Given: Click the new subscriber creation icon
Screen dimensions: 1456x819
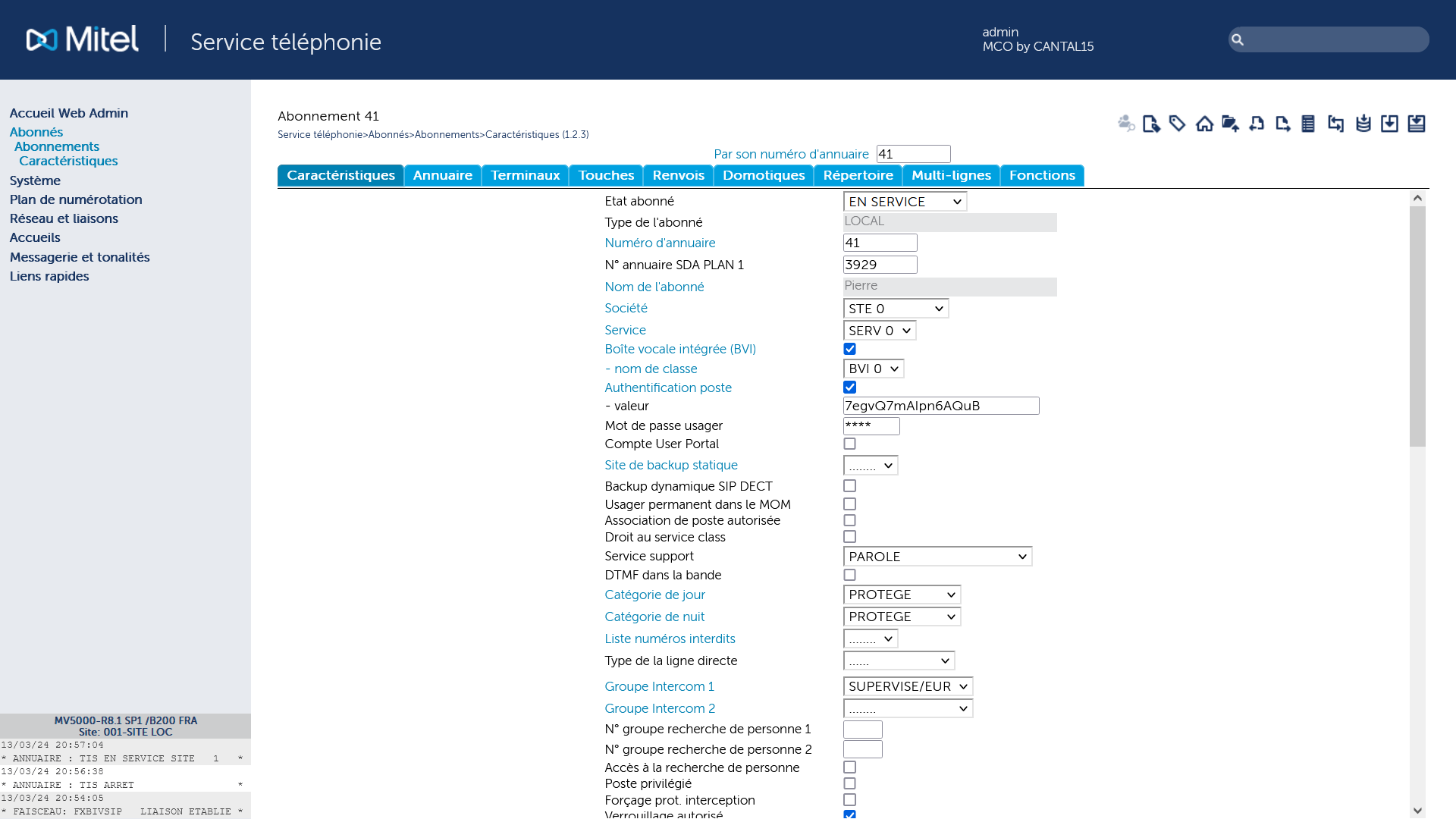Looking at the screenshot, I should [x=1151, y=123].
